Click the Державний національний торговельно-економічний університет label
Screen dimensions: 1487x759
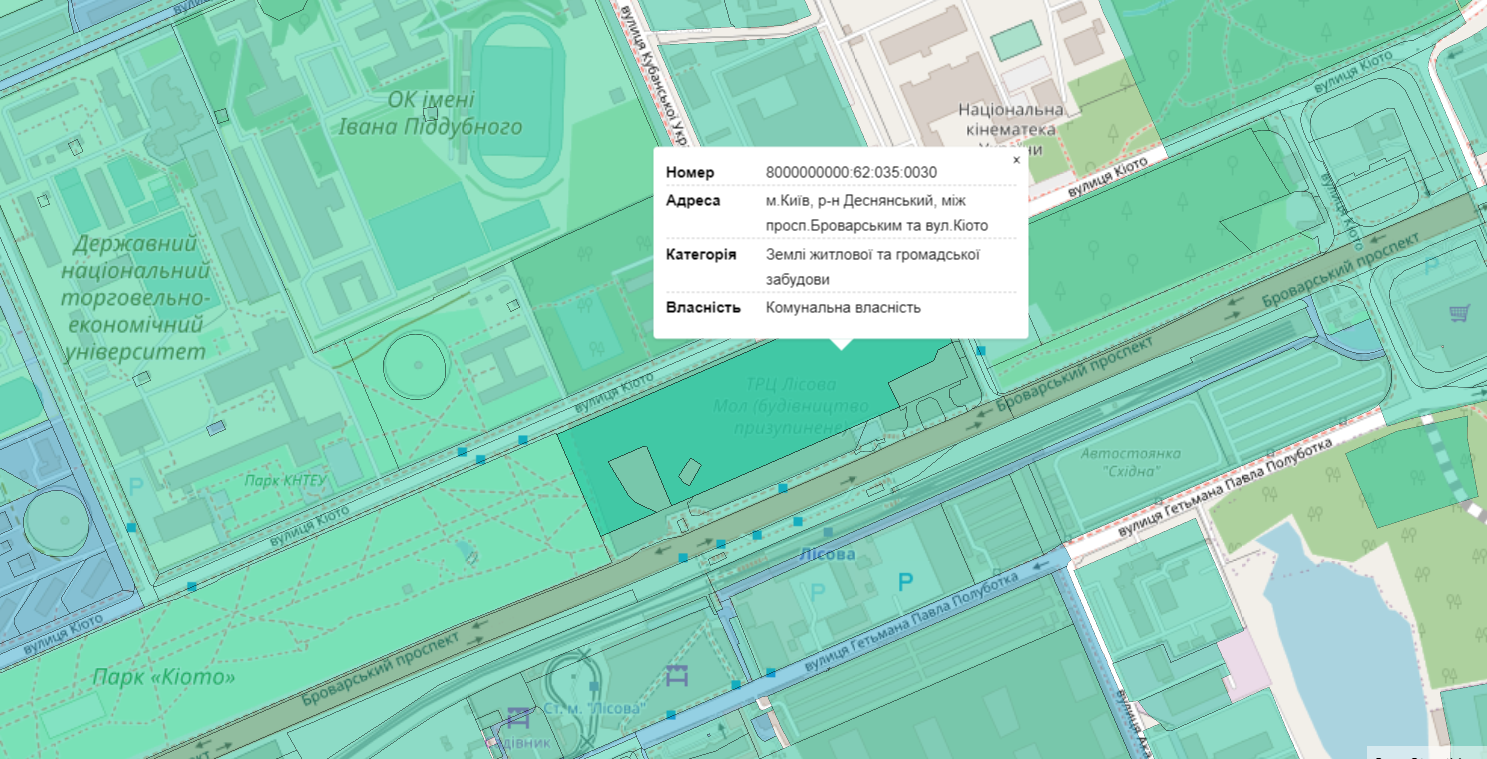(135, 298)
